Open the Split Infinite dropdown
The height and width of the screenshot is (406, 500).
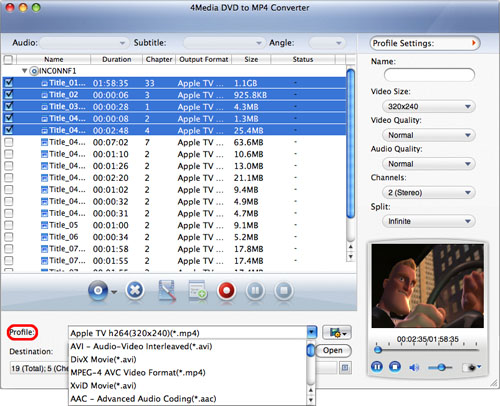coord(428,221)
